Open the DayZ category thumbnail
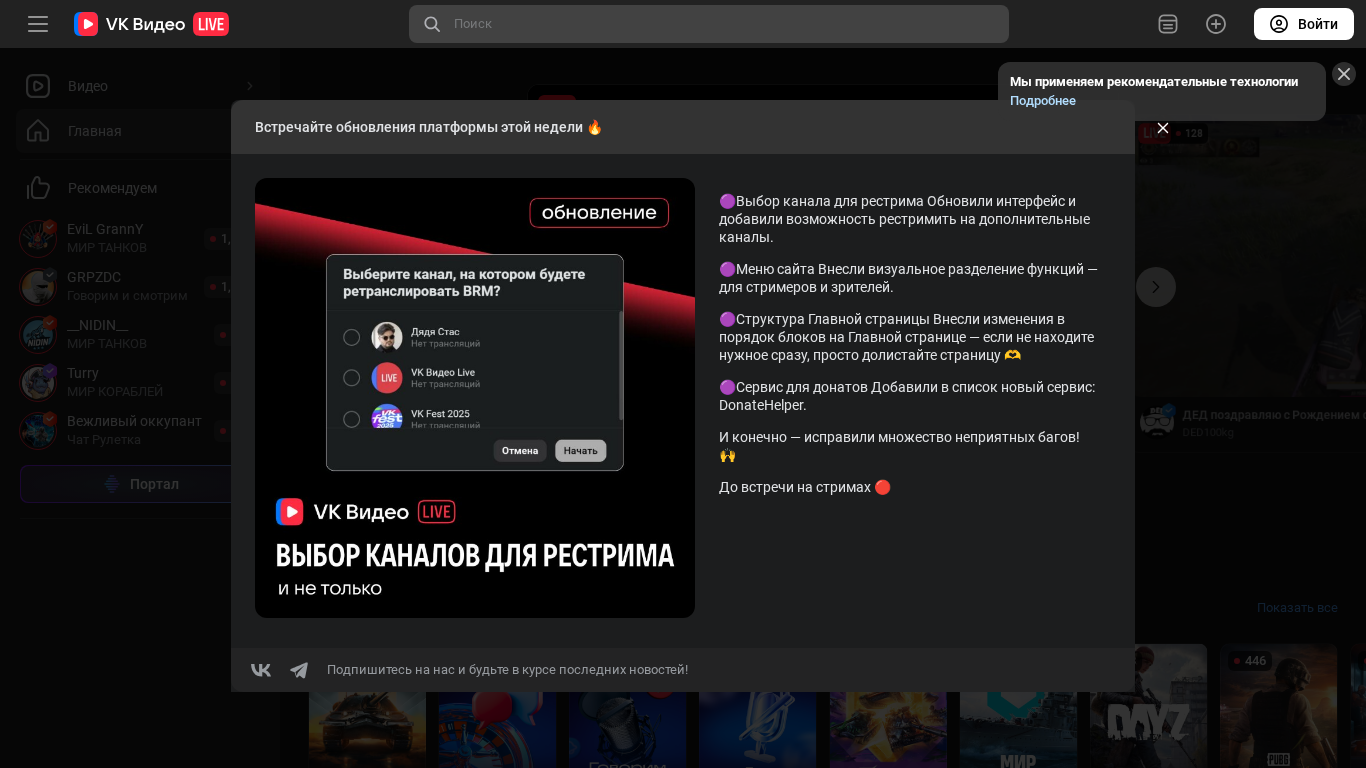This screenshot has width=1366, height=768. pos(1148,706)
